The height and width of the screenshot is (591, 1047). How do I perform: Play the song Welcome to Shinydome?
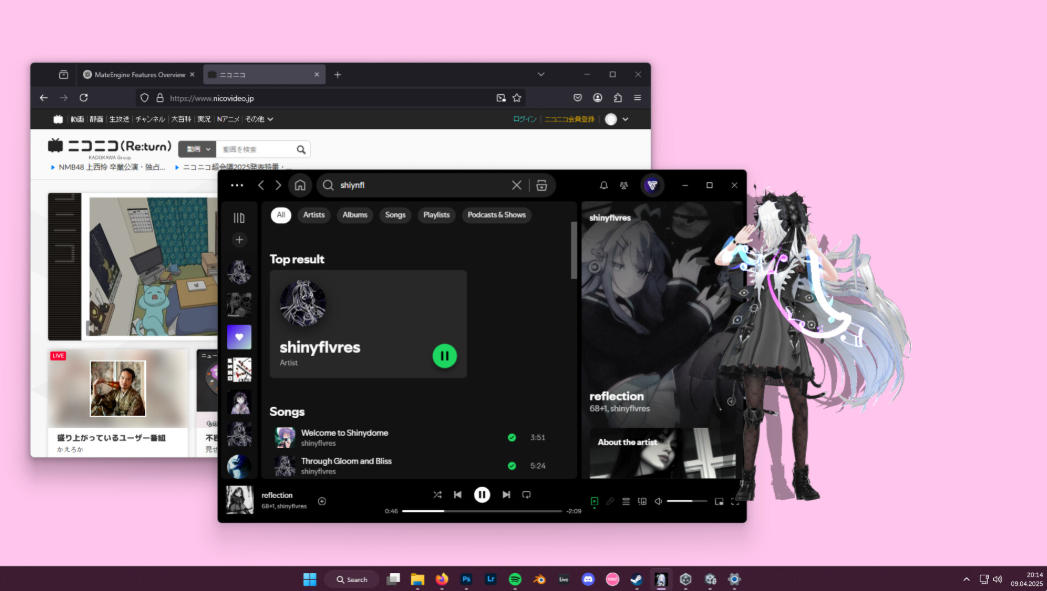coord(345,433)
